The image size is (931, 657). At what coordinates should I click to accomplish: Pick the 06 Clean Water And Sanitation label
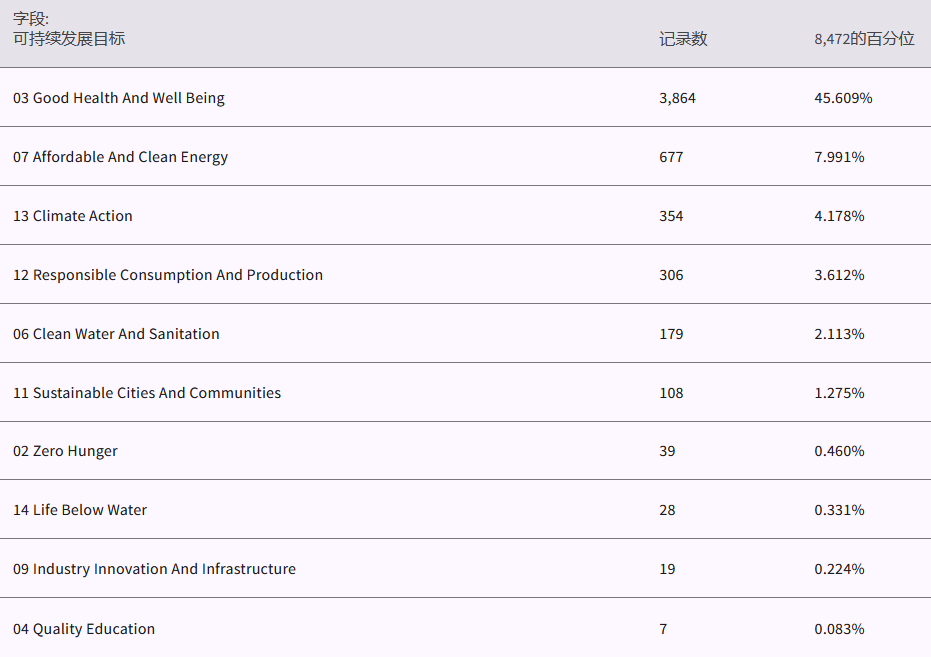(x=116, y=334)
